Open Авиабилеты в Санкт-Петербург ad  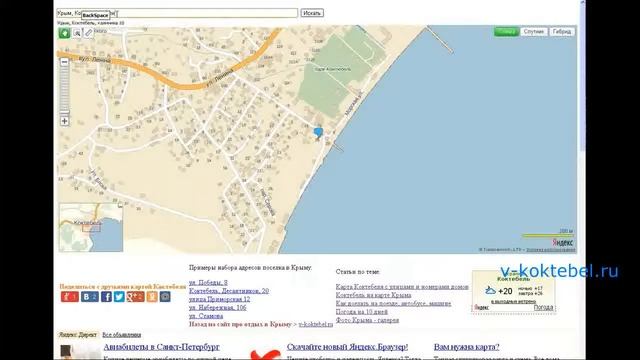tap(162, 347)
